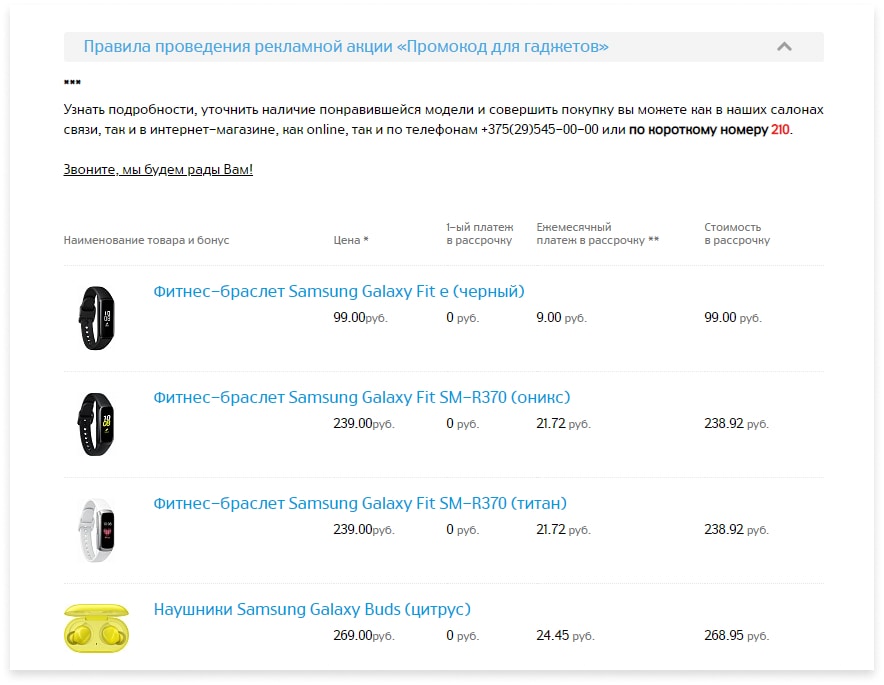The image size is (884, 685).
Task: Click the «1-ый платеж в рассрочку» column header
Action: (x=480, y=234)
